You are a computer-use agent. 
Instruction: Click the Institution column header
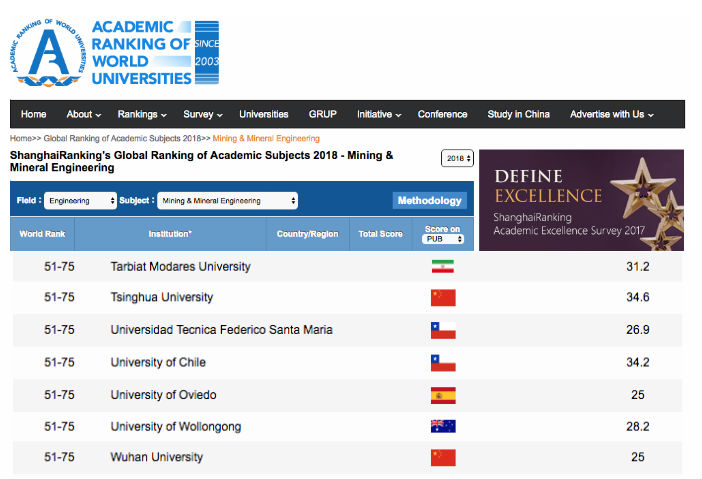pyautogui.click(x=170, y=234)
